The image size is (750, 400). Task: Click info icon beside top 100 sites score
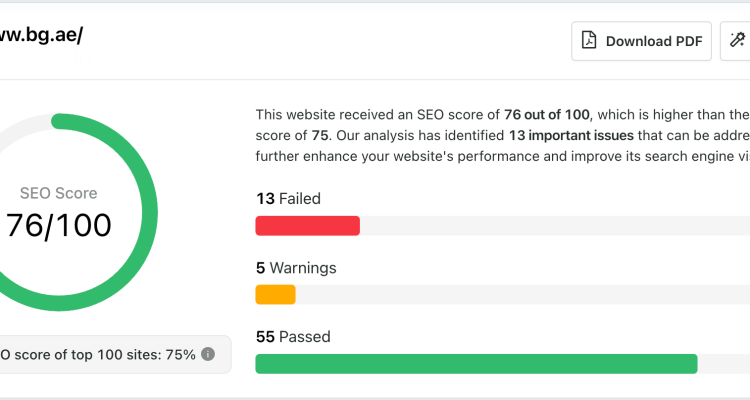[208, 355]
